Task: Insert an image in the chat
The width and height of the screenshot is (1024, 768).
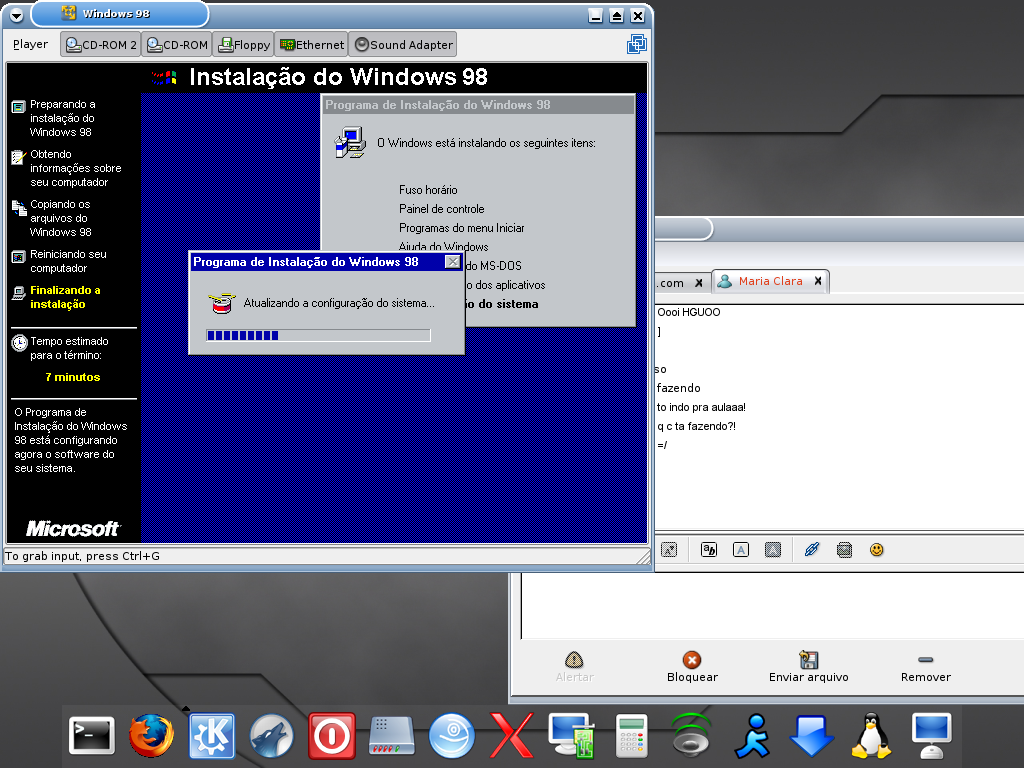Action: click(844, 550)
